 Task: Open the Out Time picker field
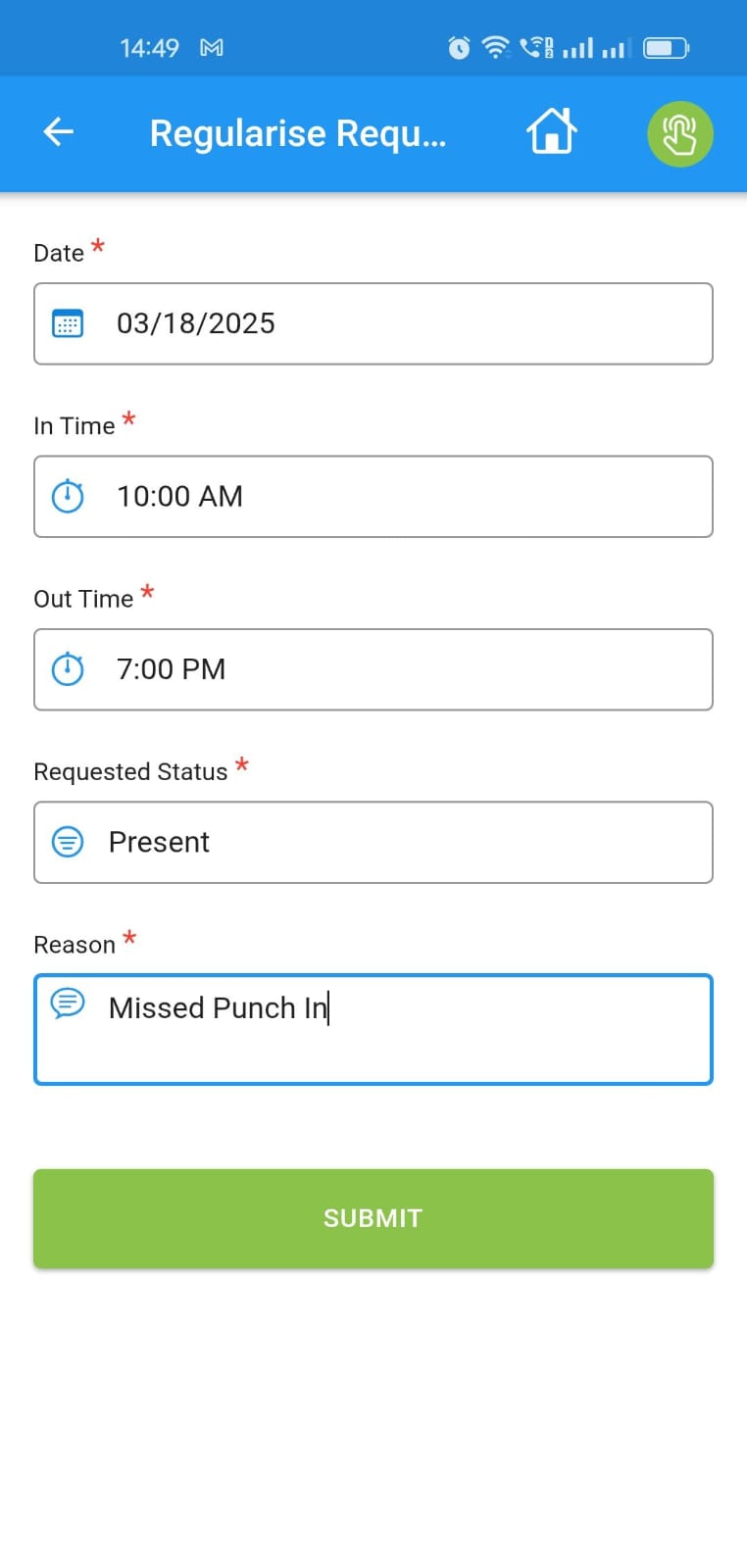tap(392, 669)
